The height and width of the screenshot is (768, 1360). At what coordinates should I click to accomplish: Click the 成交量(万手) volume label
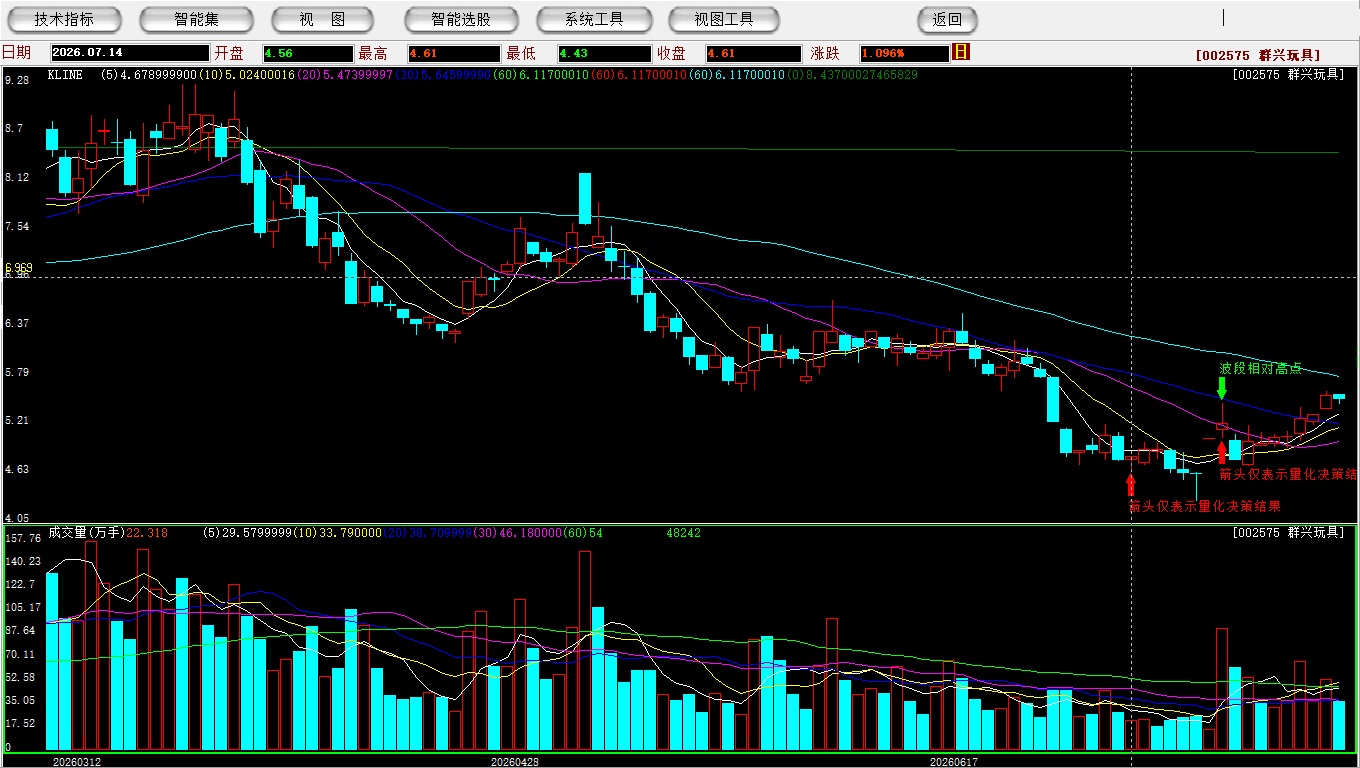86,532
